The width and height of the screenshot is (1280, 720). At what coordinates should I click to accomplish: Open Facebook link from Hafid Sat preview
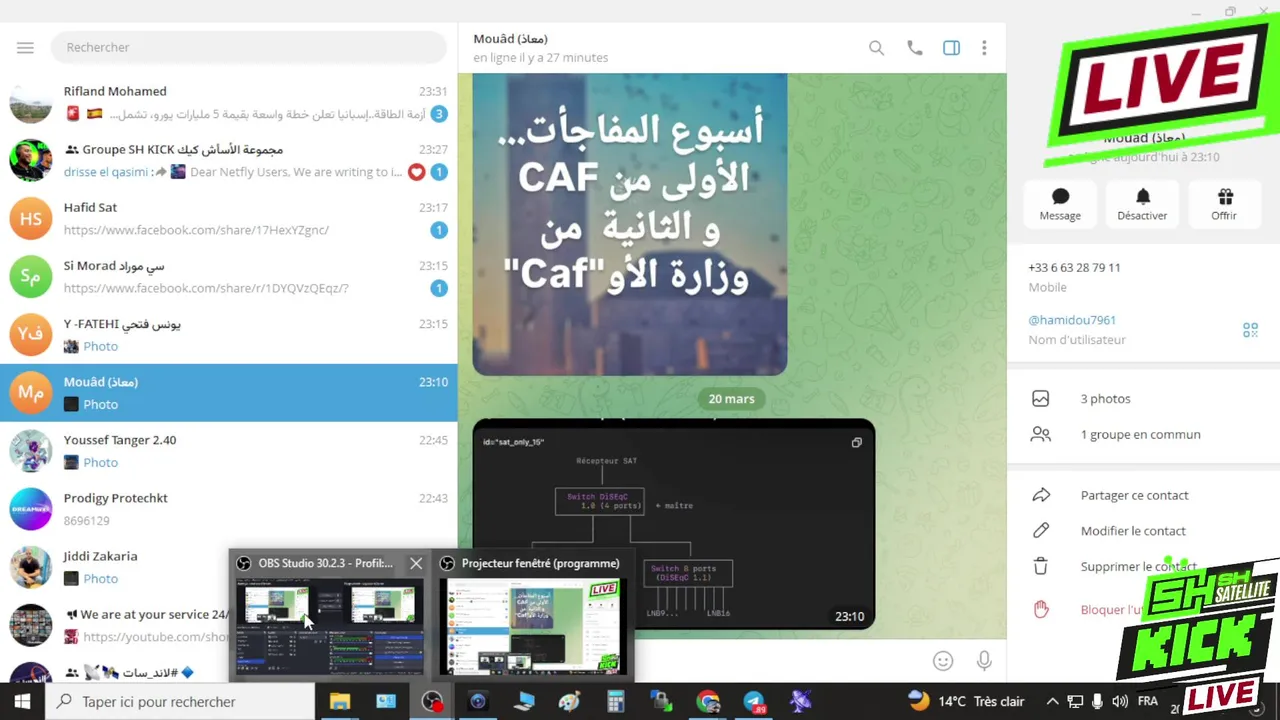point(196,230)
